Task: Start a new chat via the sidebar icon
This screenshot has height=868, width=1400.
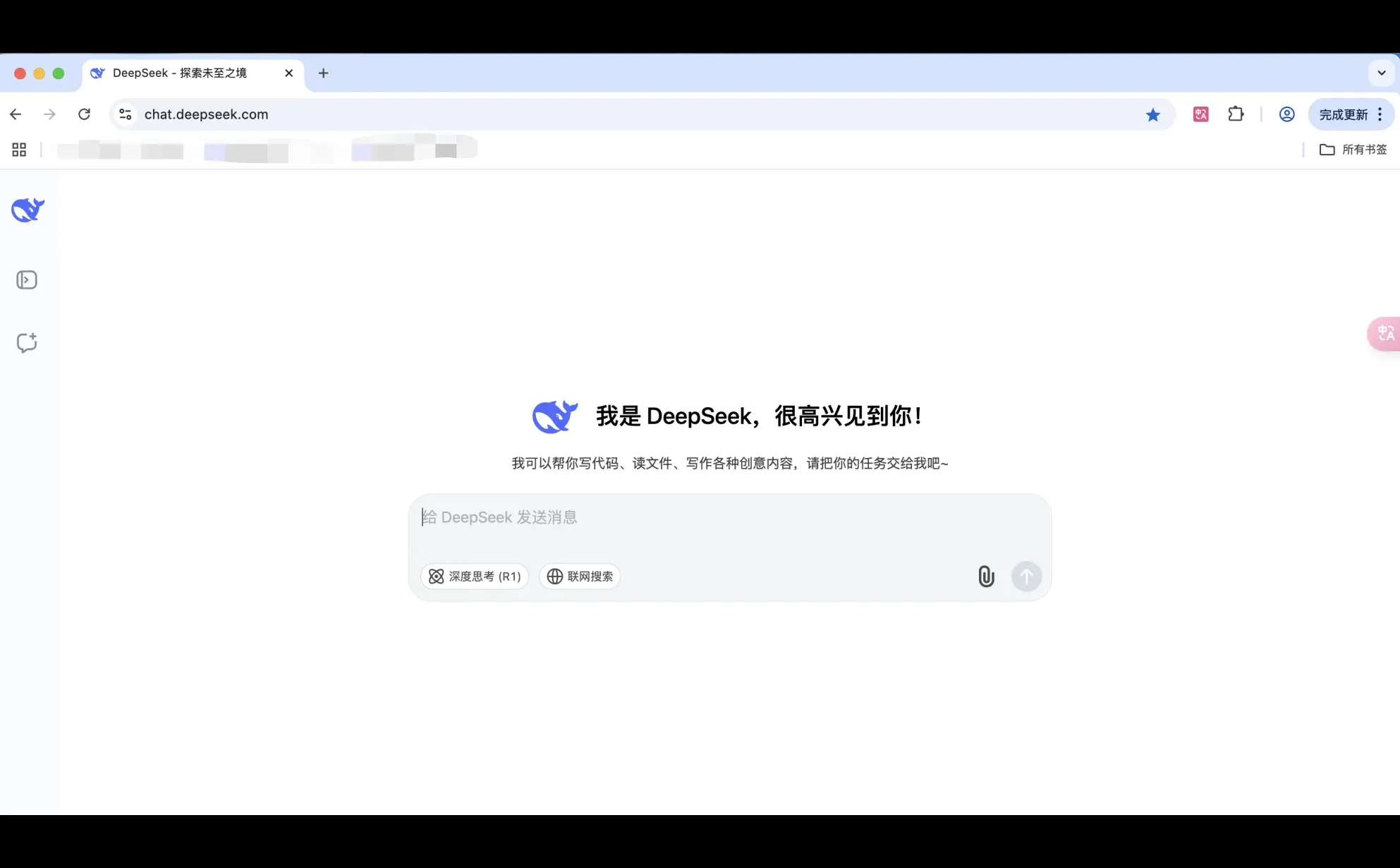Action: pyautogui.click(x=27, y=343)
